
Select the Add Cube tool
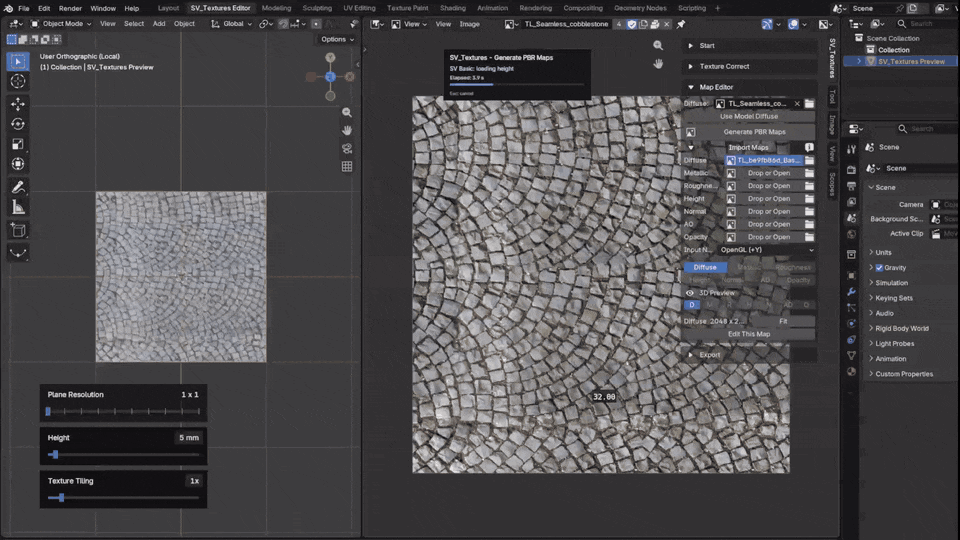[x=18, y=230]
